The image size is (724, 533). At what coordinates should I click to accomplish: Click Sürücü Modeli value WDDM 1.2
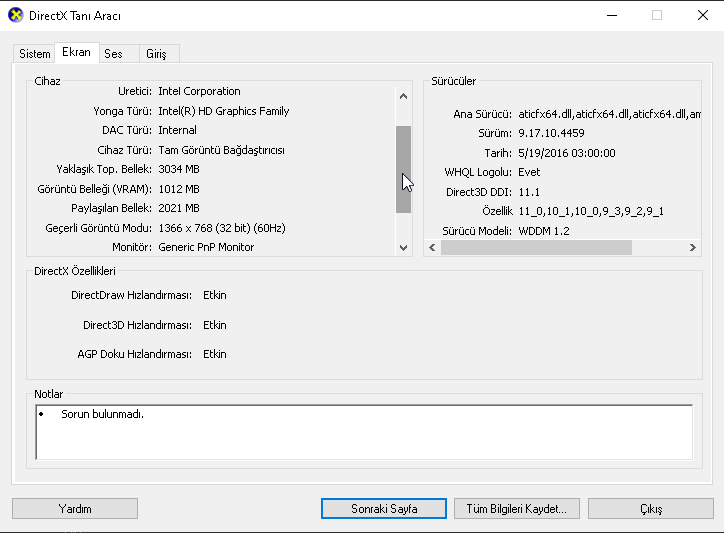pos(543,231)
